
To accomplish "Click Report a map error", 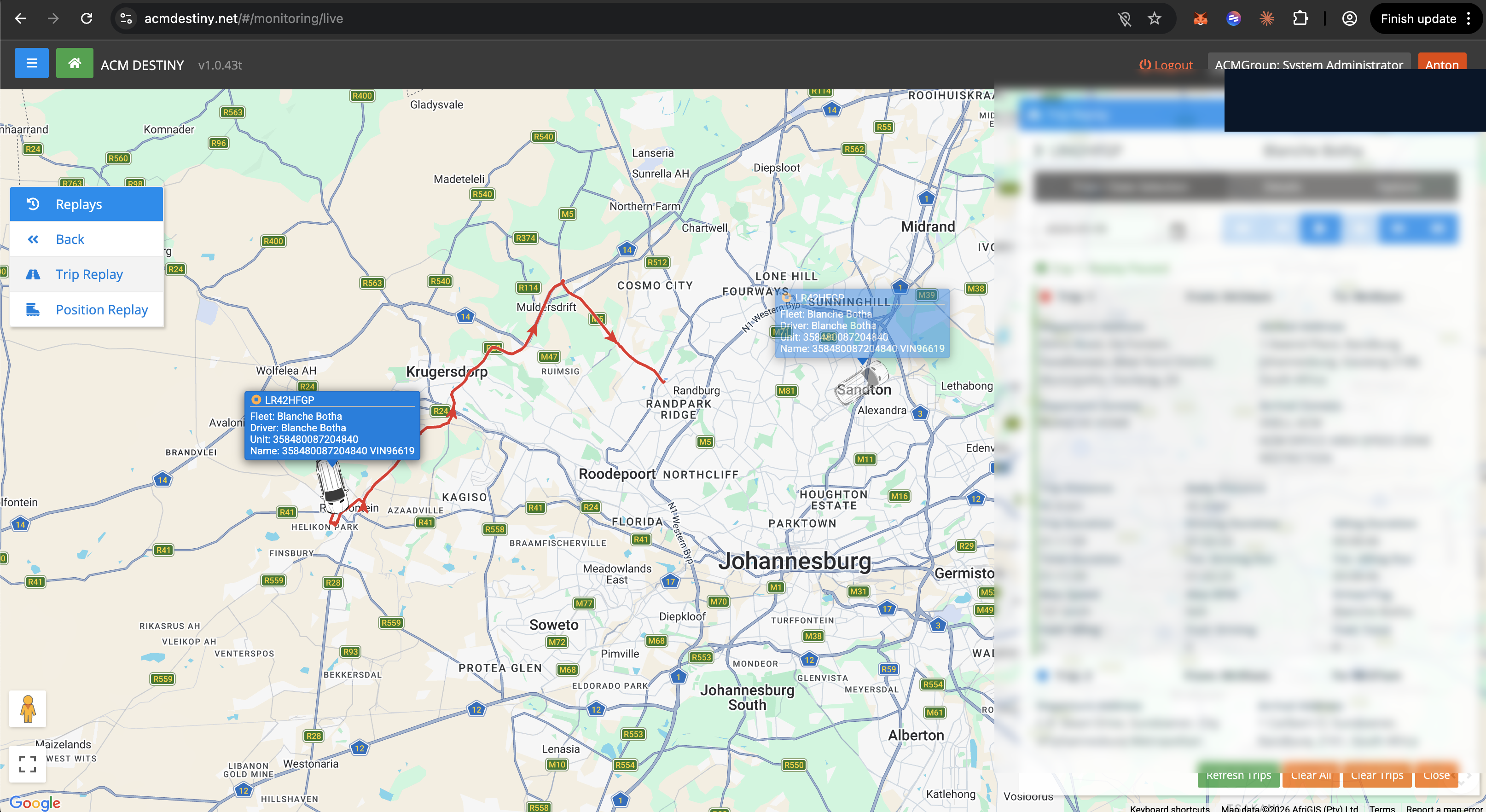I will pyautogui.click(x=1445, y=808).
